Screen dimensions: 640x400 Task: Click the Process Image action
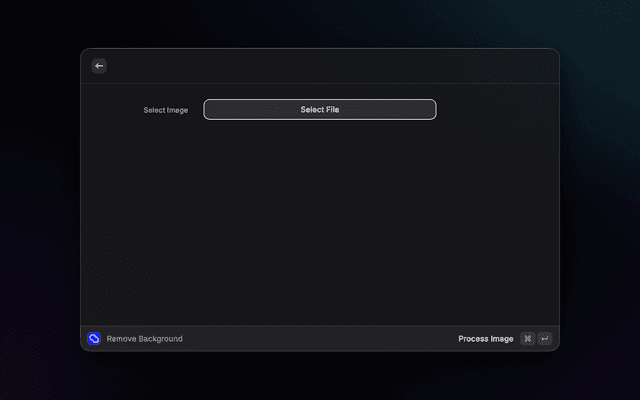click(486, 339)
